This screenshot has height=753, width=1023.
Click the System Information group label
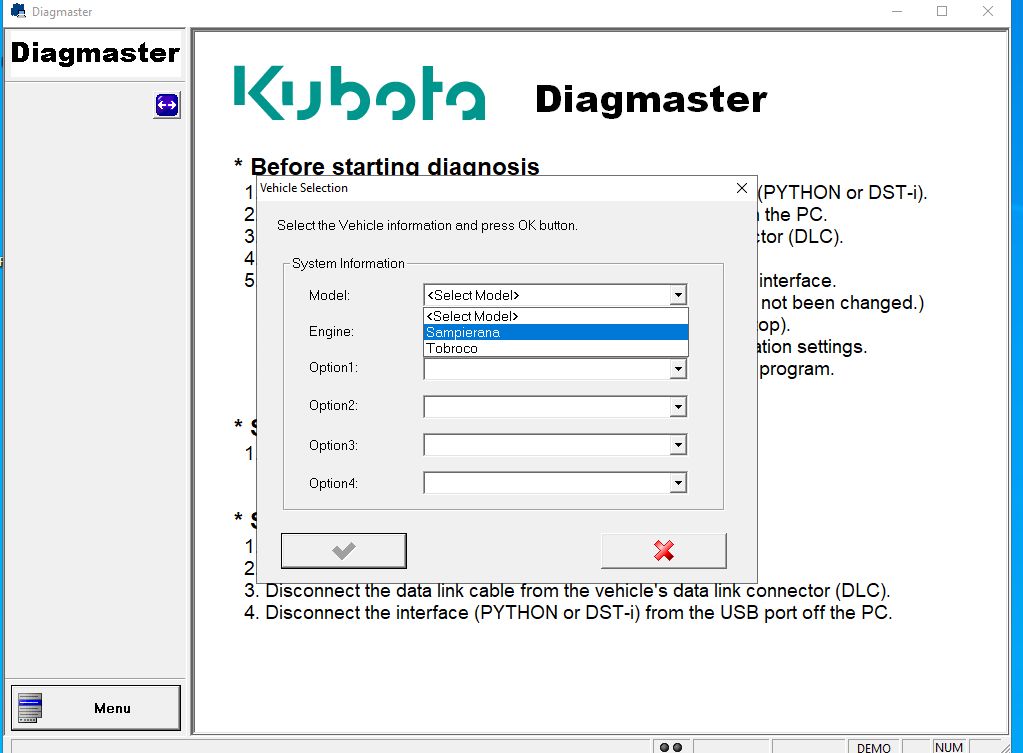click(348, 264)
